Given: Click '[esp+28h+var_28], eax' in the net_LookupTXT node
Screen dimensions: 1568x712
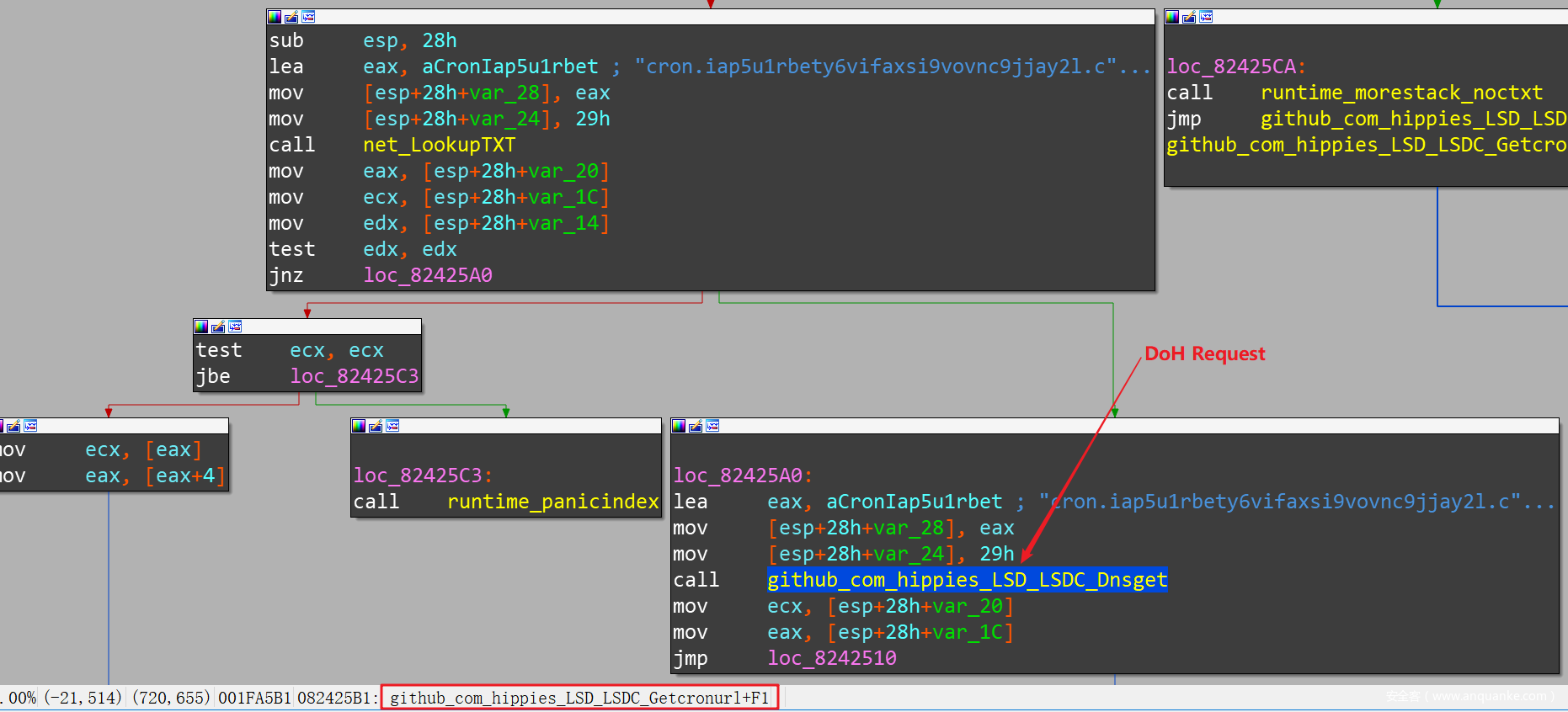Looking at the screenshot, I should tap(487, 93).
